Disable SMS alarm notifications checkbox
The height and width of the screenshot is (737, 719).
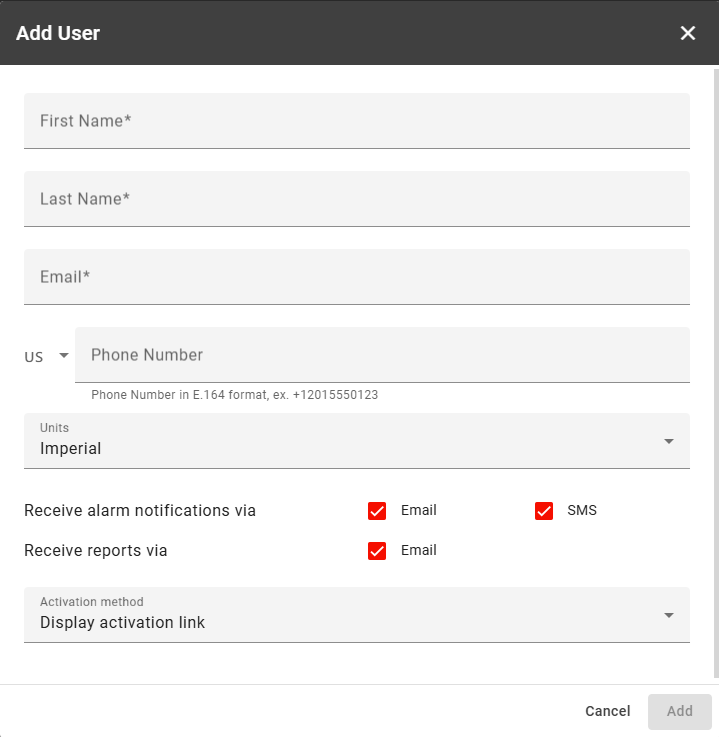click(x=544, y=511)
